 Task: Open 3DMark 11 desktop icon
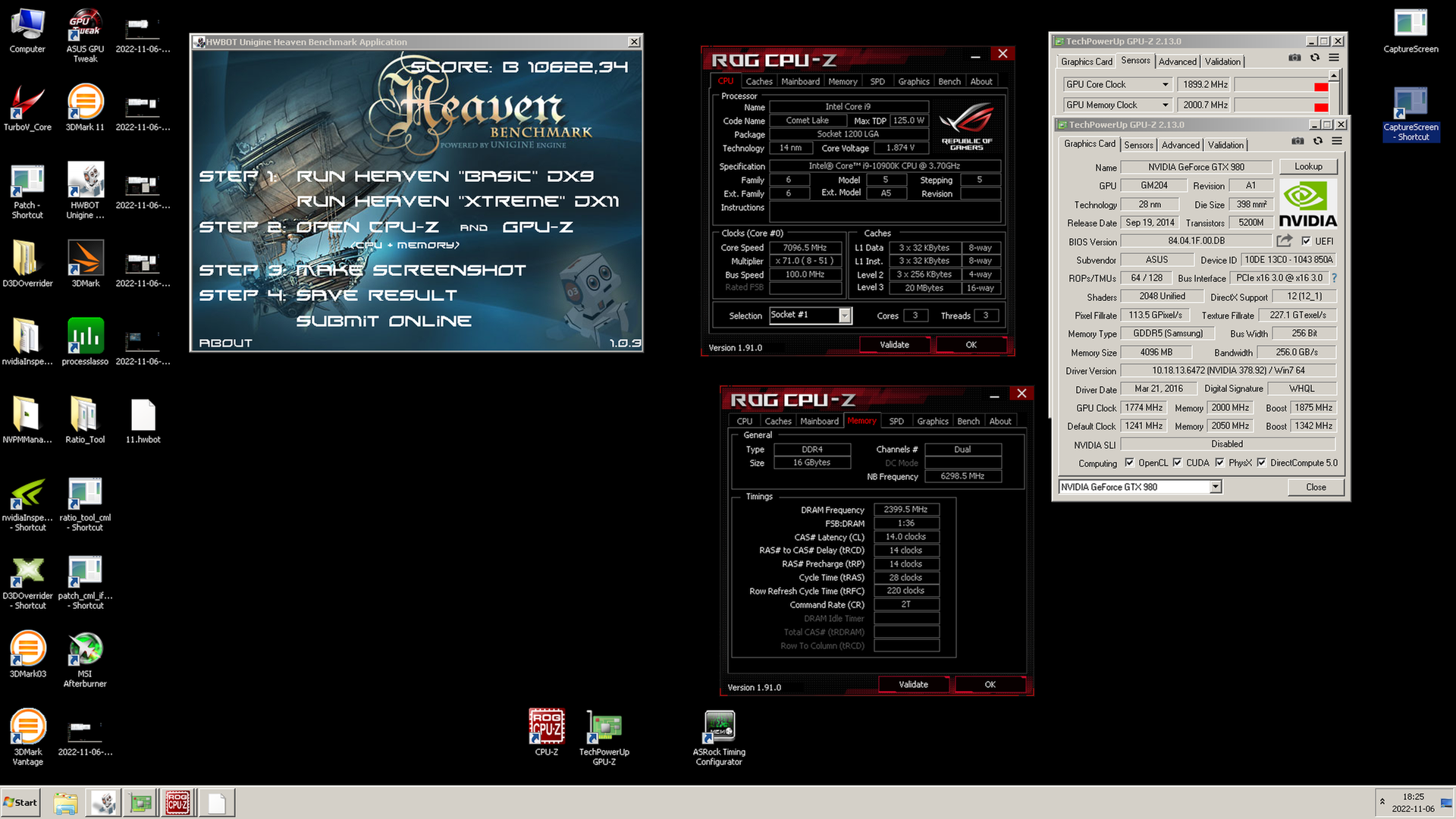pos(85,108)
